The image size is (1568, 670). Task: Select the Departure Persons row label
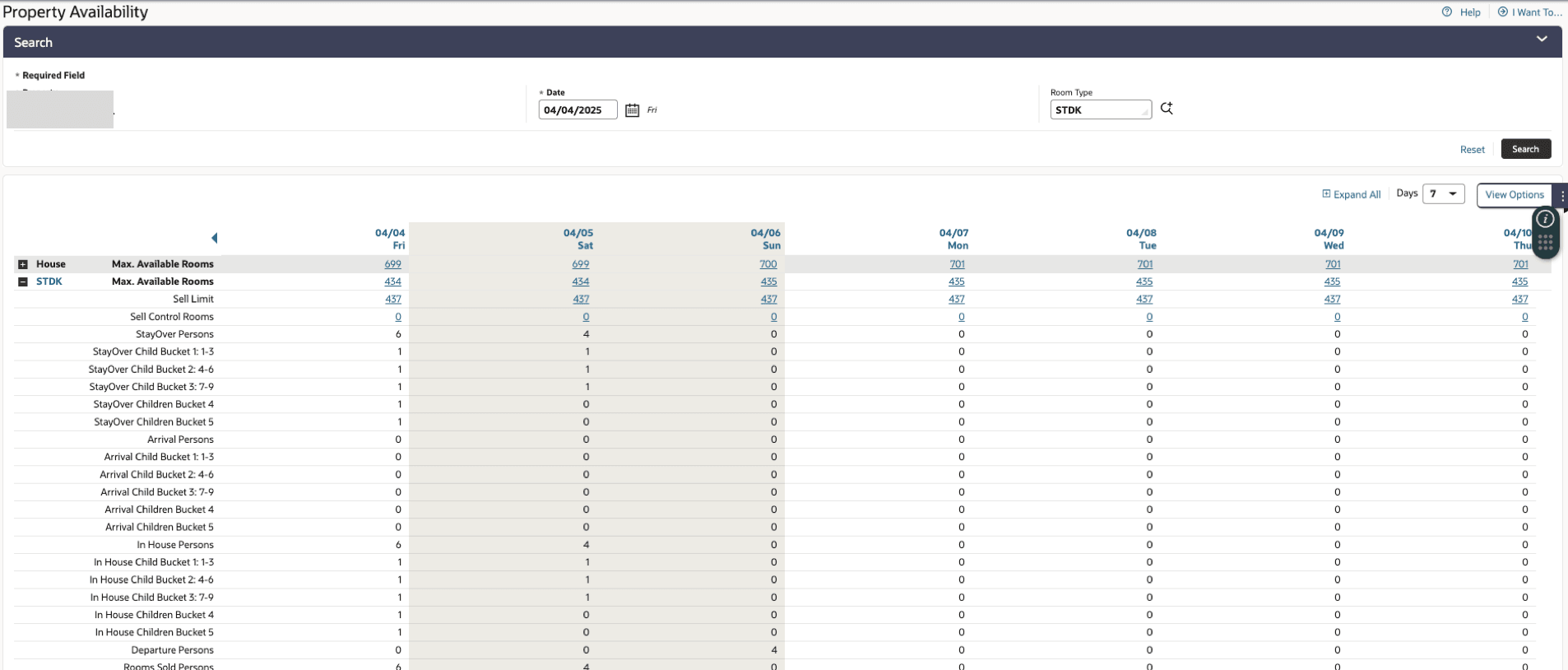[173, 650]
